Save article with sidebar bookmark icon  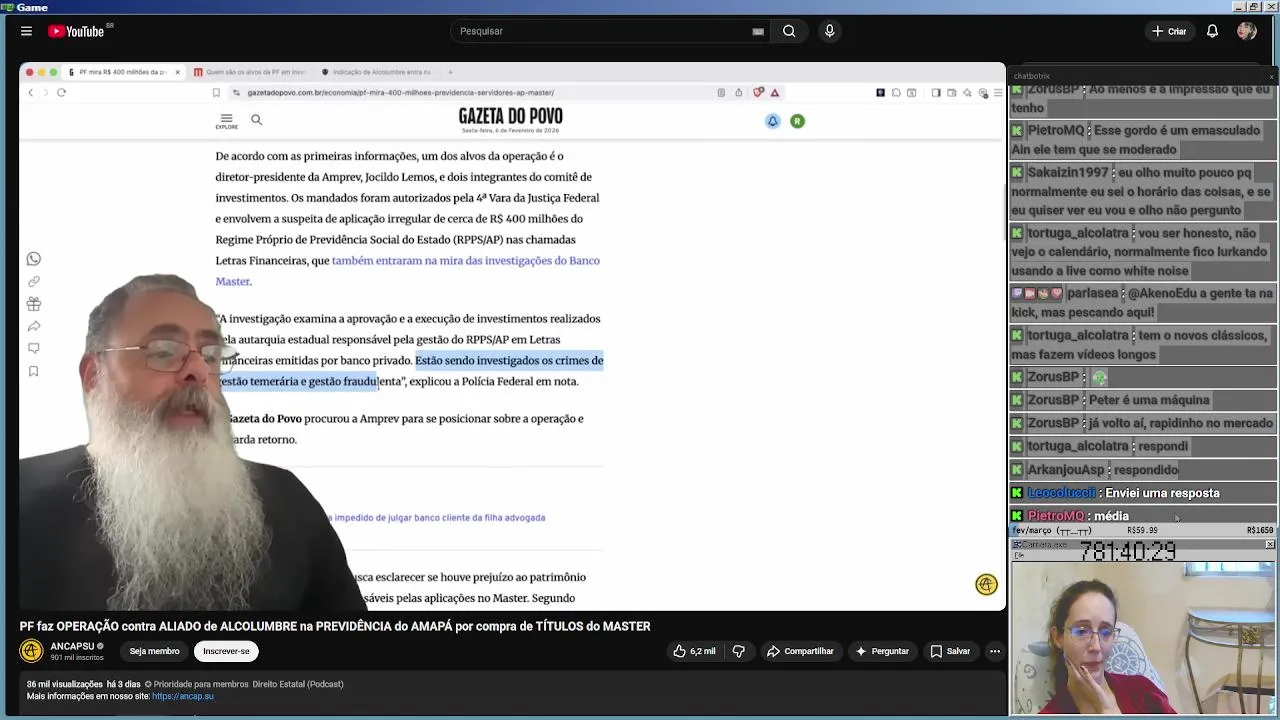click(34, 371)
